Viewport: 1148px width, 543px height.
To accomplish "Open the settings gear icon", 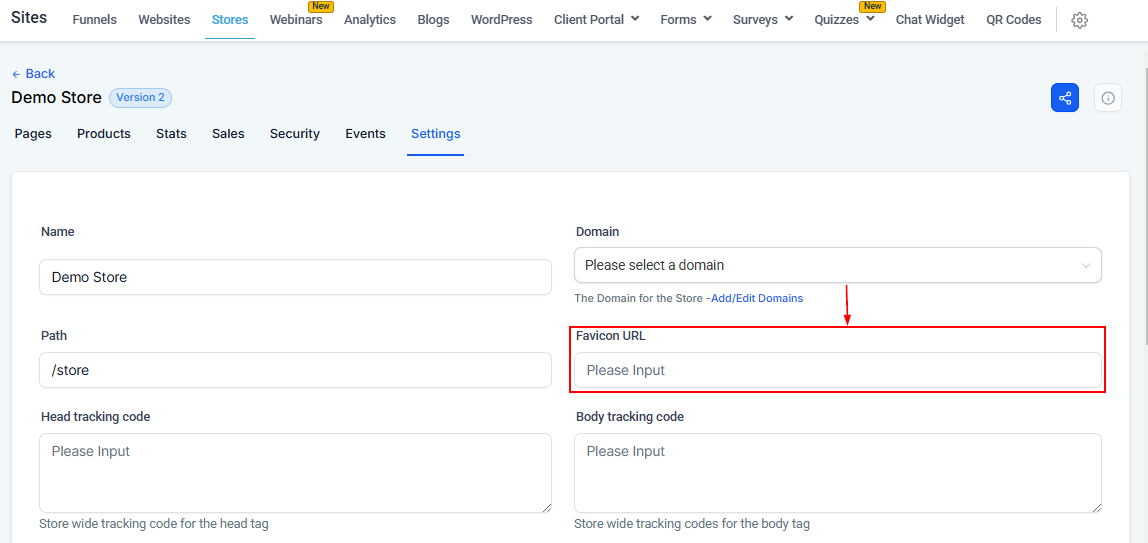I will point(1079,20).
